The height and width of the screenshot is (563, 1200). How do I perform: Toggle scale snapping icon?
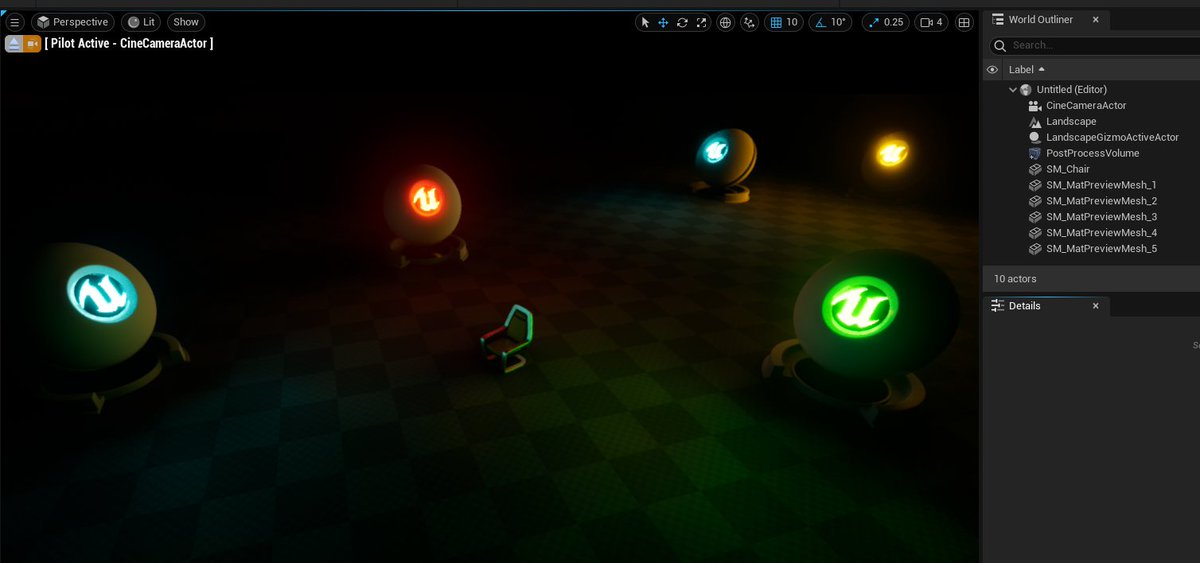(873, 22)
